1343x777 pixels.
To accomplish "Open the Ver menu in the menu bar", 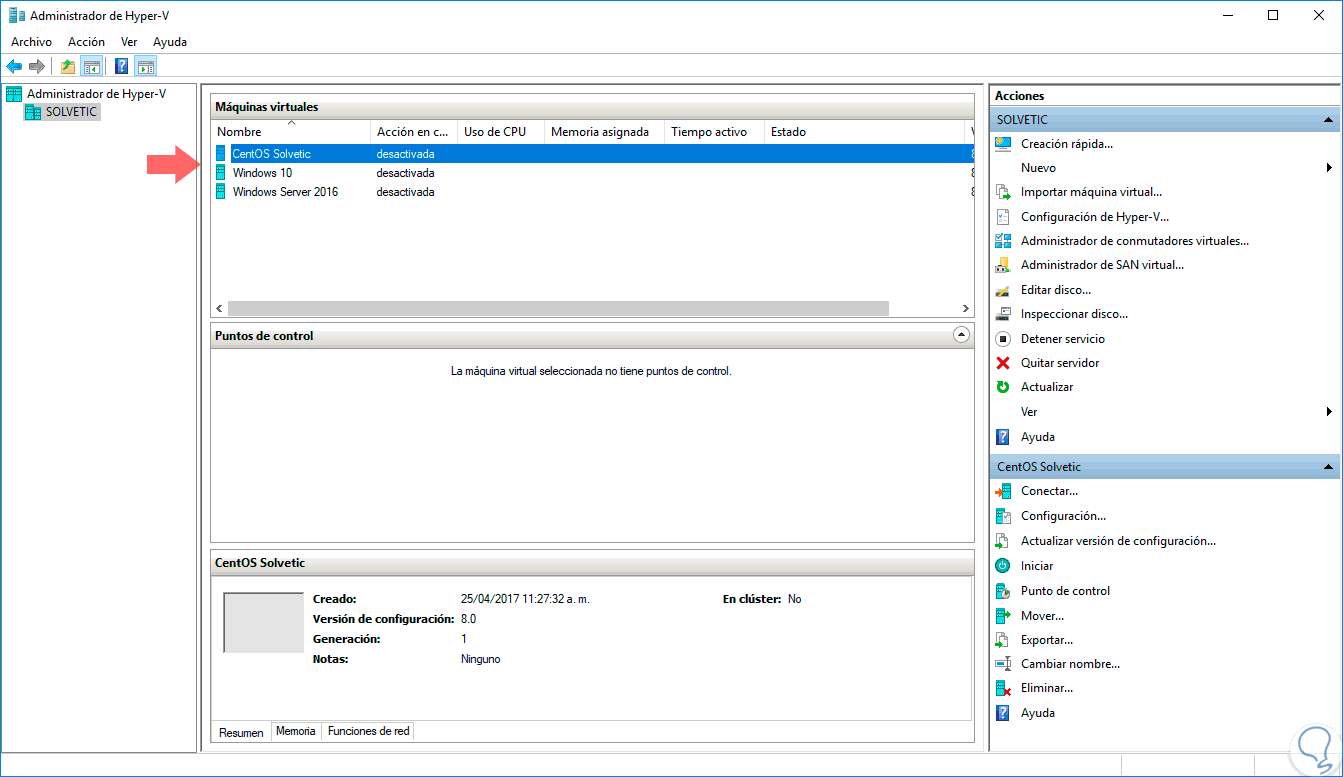I will [x=129, y=42].
